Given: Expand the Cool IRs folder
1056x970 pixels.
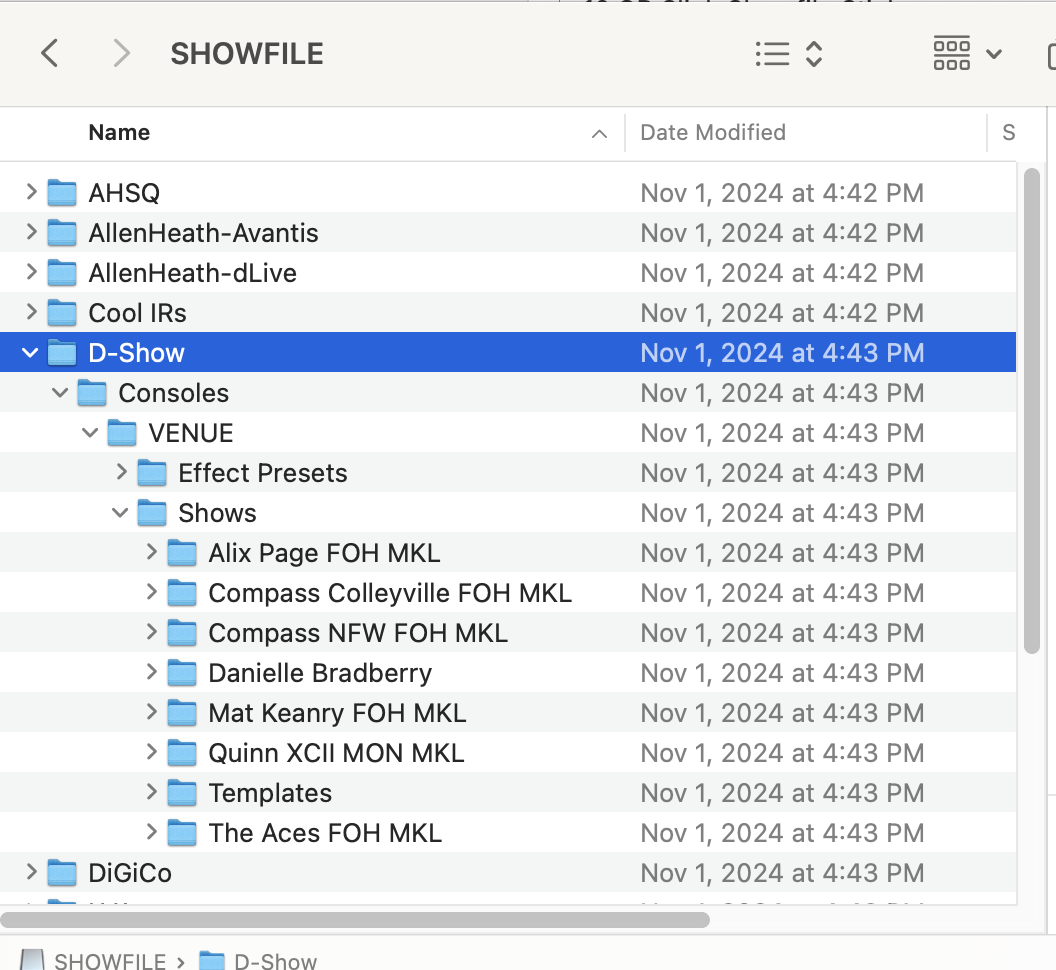Looking at the screenshot, I should click(31, 313).
